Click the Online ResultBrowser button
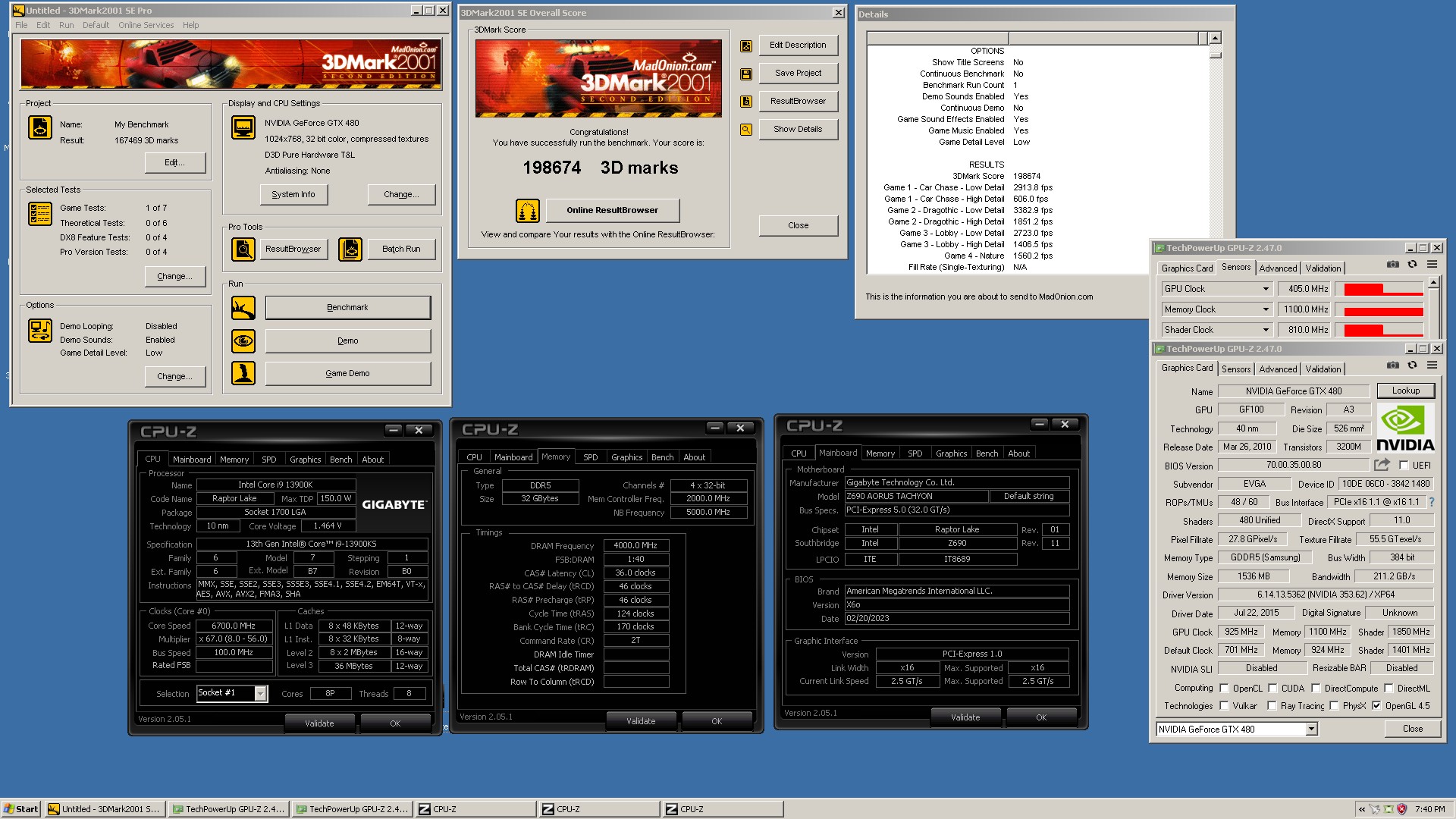The height and width of the screenshot is (819, 1456). pos(613,211)
